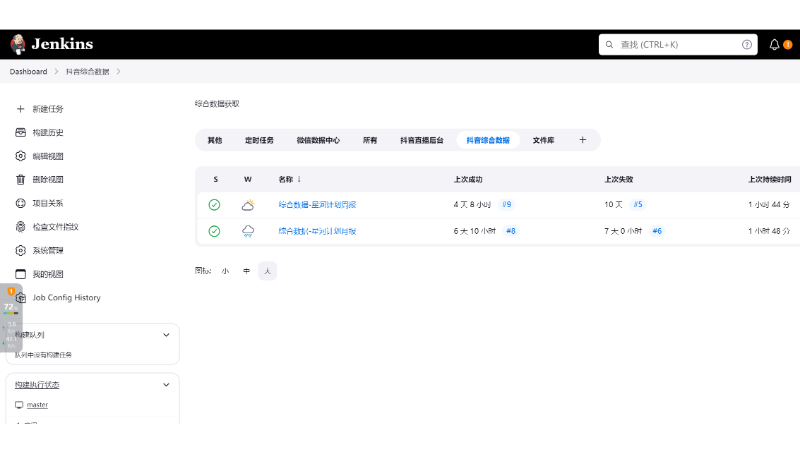Viewport: 800px width, 453px height.
Task: Collapse the 构建队列 panel chevron
Action: [x=166, y=335]
